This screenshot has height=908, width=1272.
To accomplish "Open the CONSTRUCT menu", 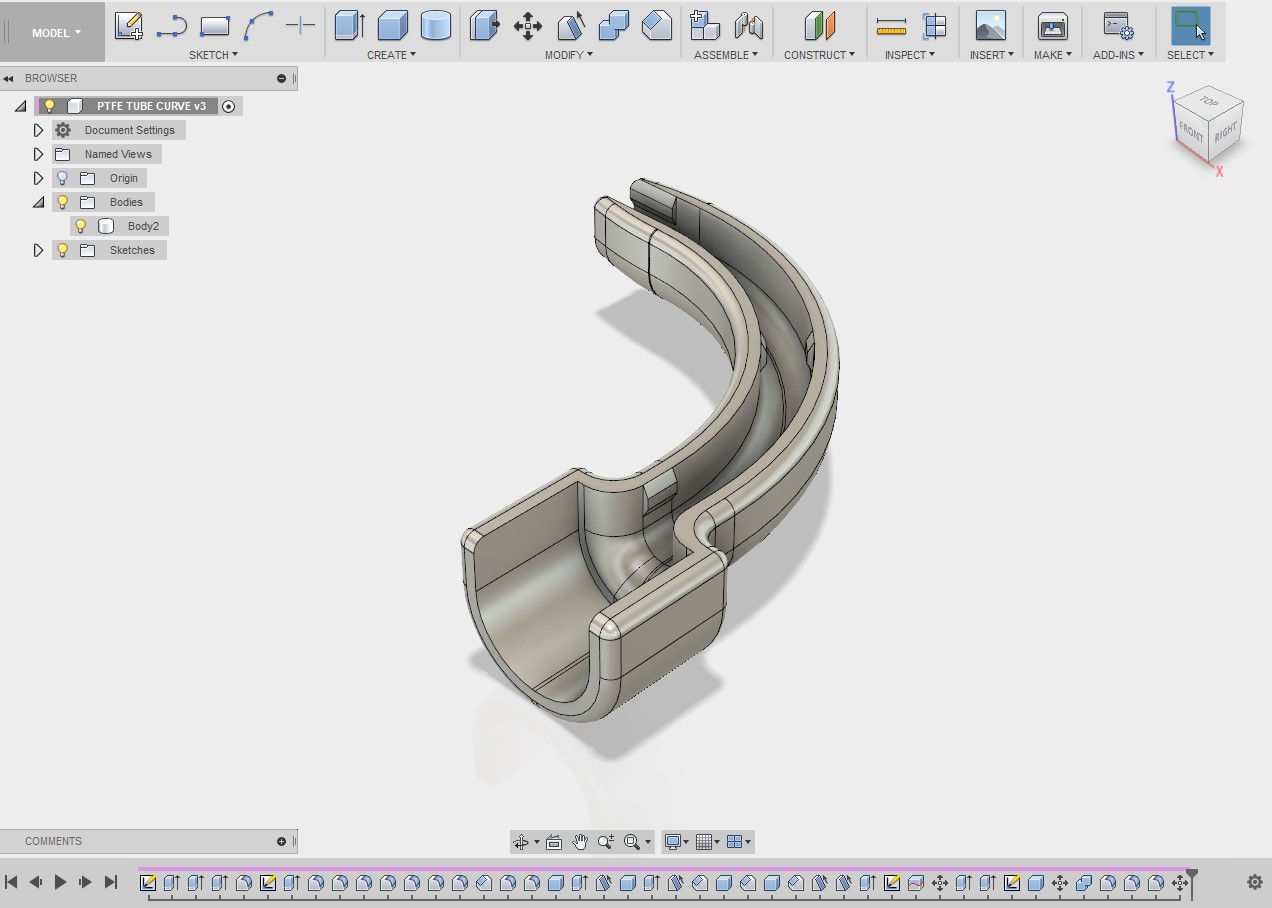I will coord(819,55).
